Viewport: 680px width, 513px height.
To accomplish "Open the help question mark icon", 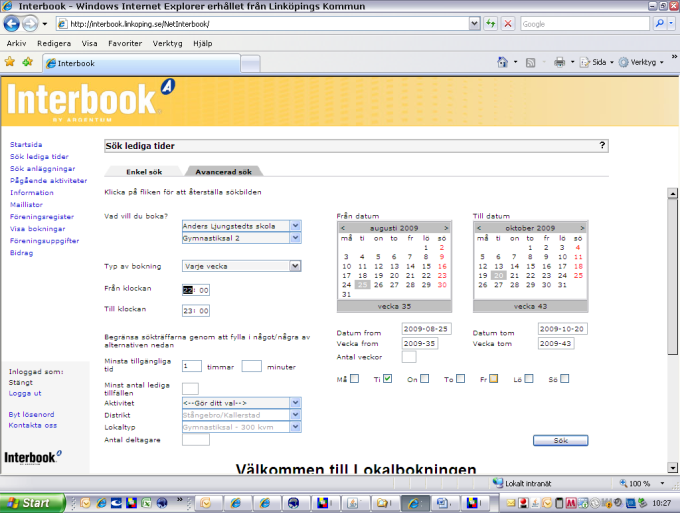I will pos(602,145).
